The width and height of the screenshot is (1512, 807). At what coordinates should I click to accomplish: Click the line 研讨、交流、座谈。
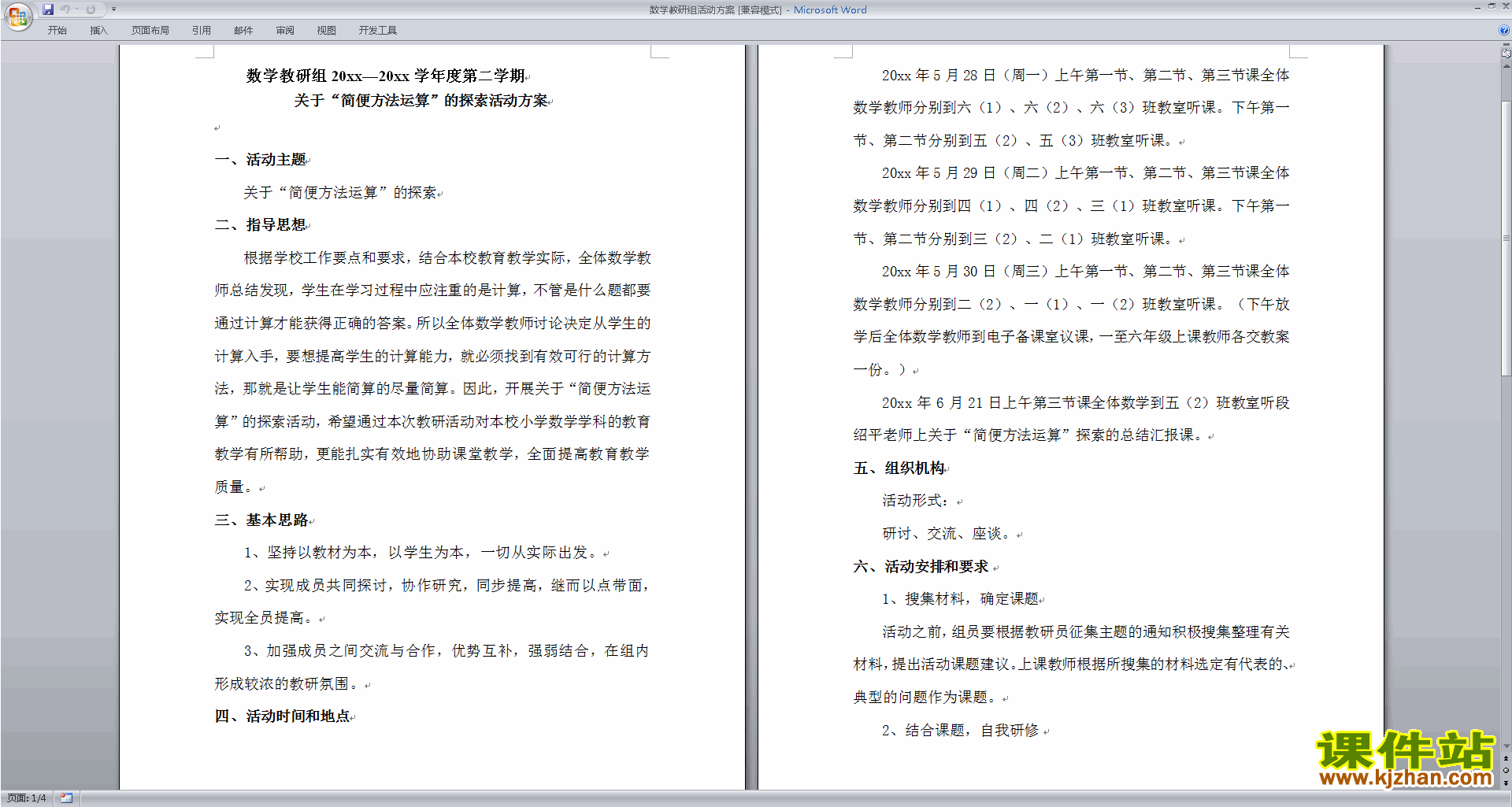click(x=949, y=533)
